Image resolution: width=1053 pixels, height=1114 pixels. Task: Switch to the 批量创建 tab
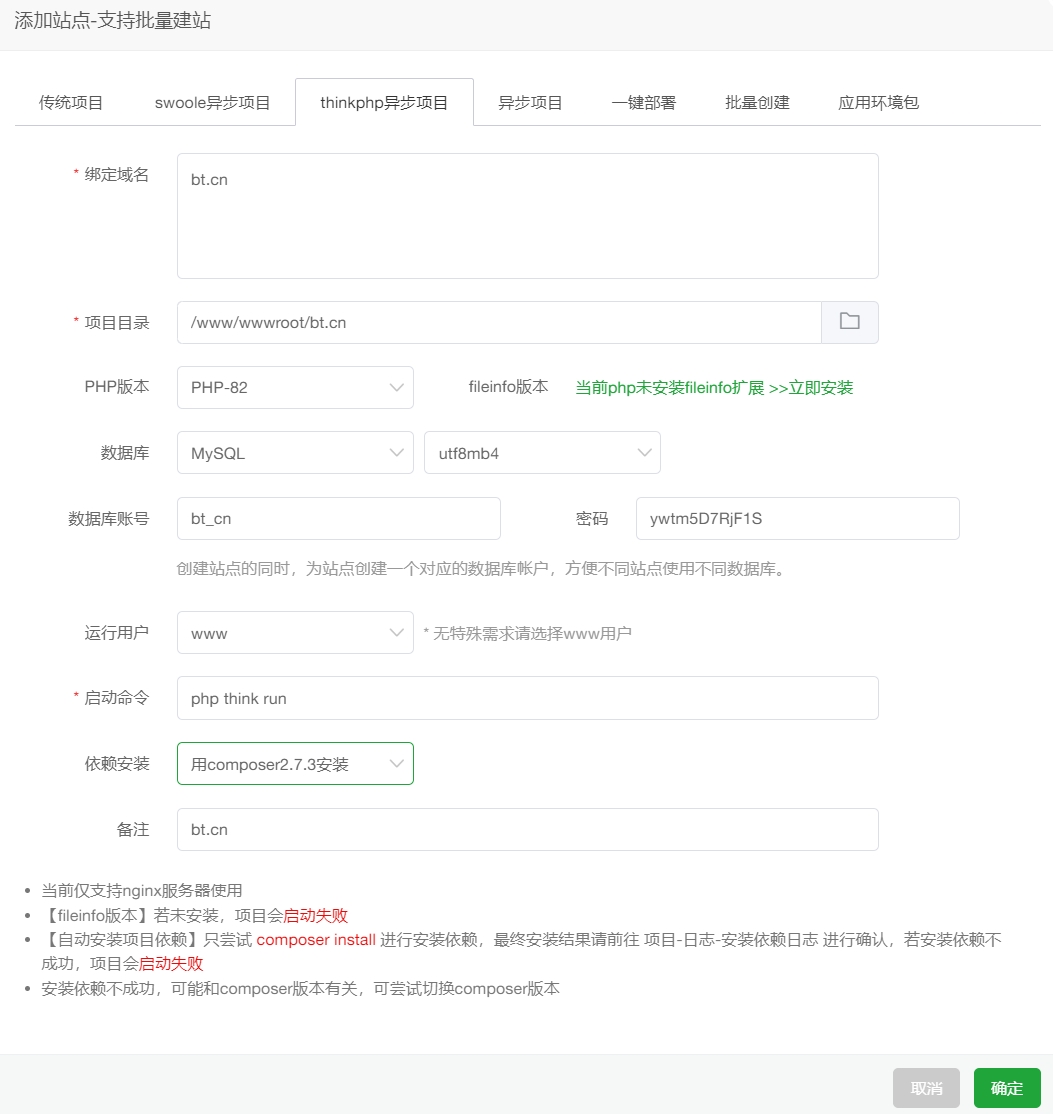click(757, 101)
